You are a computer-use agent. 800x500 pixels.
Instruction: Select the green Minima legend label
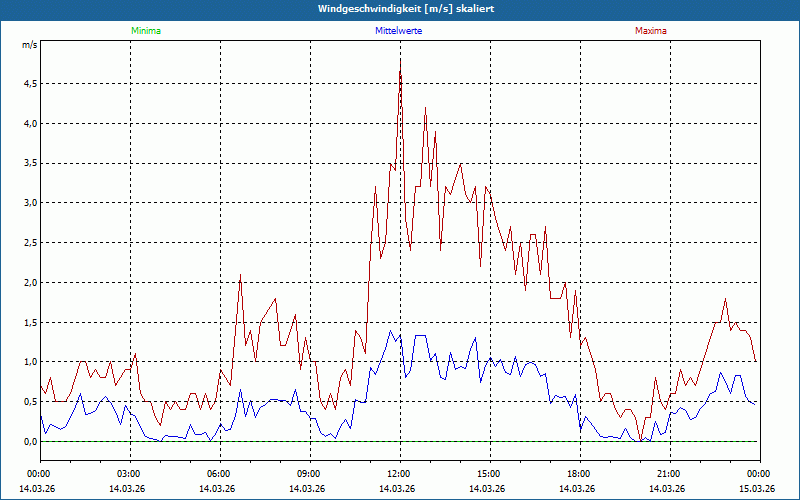pyautogui.click(x=145, y=31)
